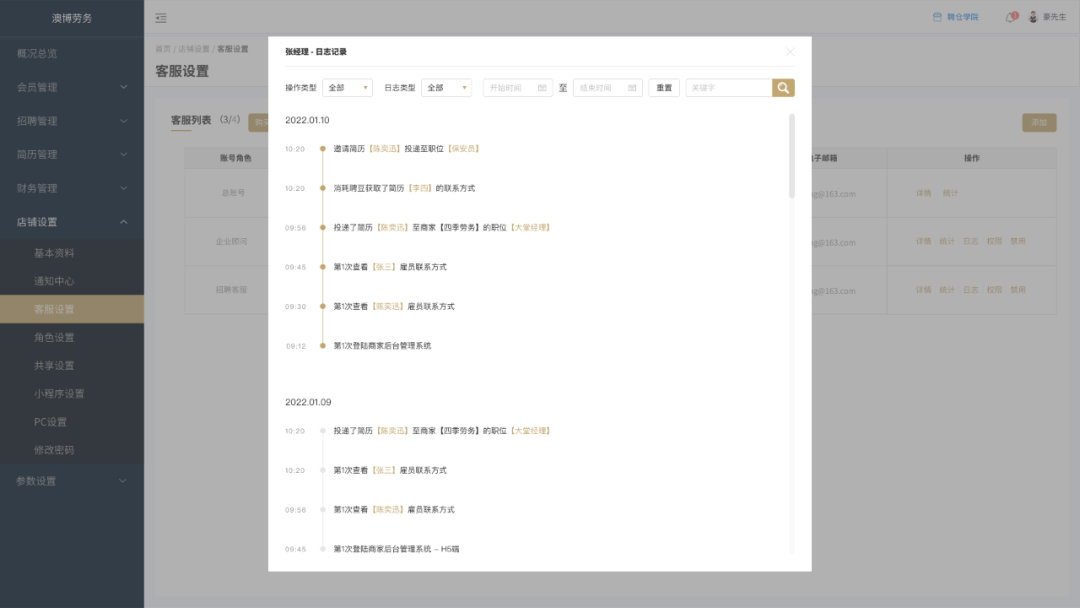This screenshot has width=1080, height=608.
Task: Expand 简历管理 sidebar menu
Action: [x=72, y=154]
